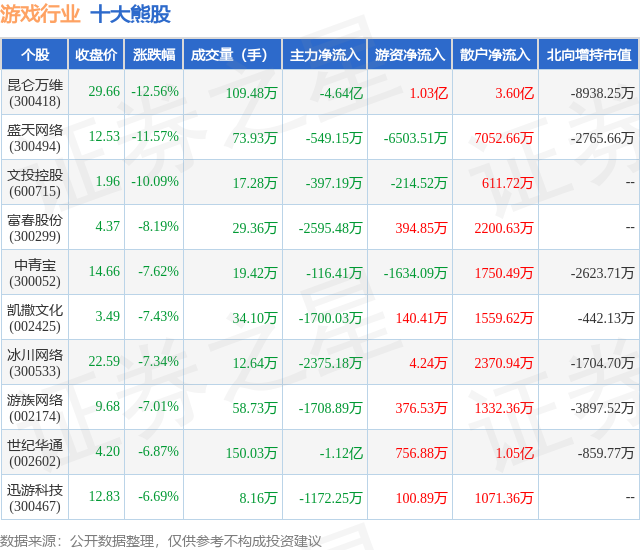Viewport: 640px width, 550px height.
Task: Click hot money inflow -1634.09万
Action: click(x=416, y=273)
